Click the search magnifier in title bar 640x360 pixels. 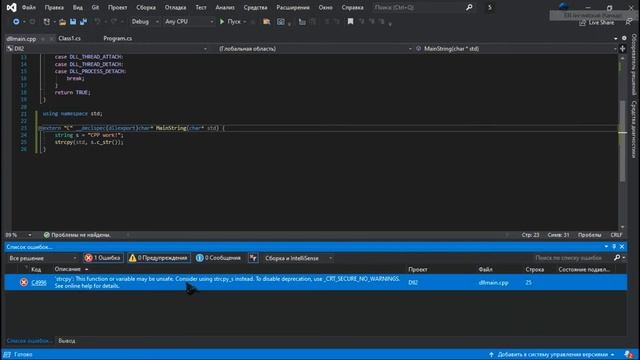coord(469,7)
